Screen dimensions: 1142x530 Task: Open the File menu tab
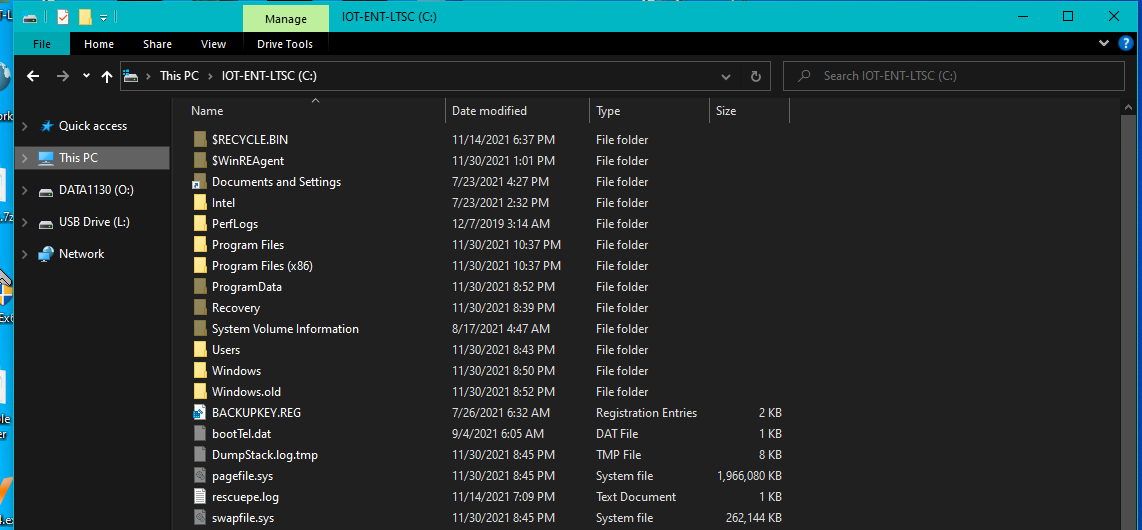[42, 44]
